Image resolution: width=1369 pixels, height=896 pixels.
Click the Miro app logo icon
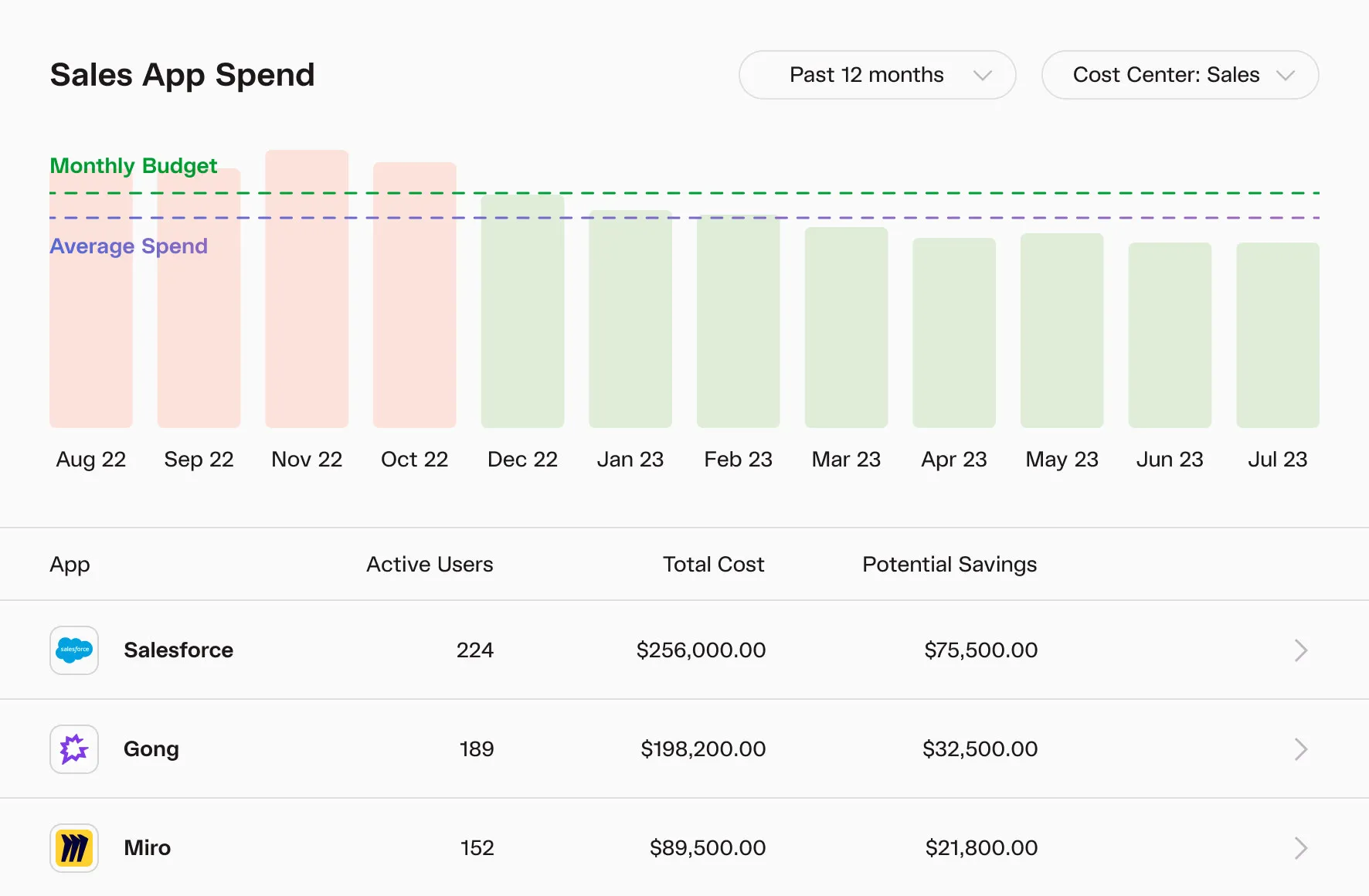point(74,848)
